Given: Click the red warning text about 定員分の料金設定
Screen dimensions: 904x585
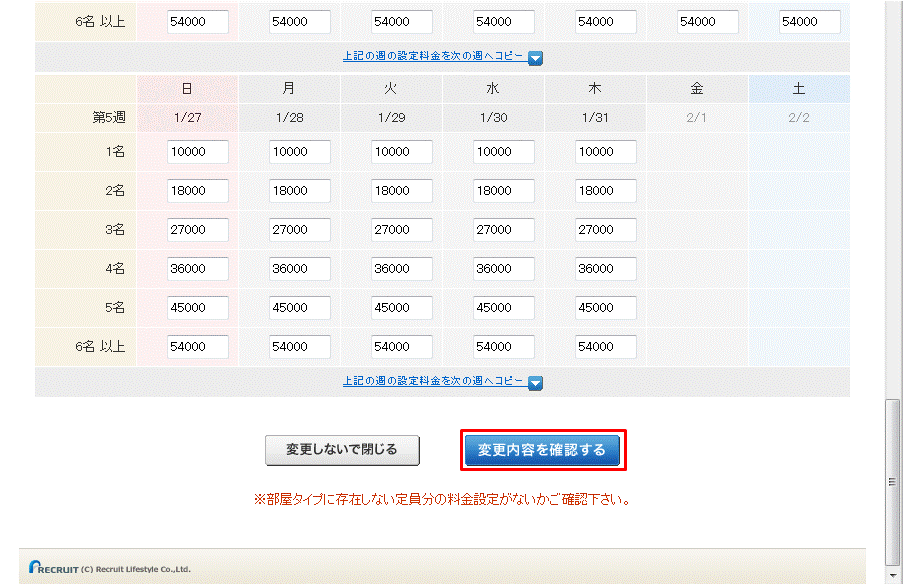Looking at the screenshot, I should pos(442,497).
